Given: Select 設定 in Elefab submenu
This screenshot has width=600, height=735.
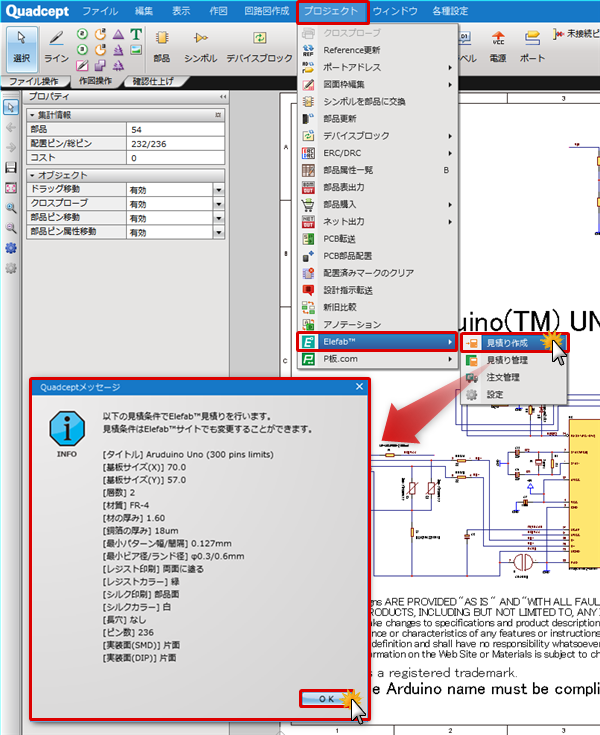Looking at the screenshot, I should point(514,395).
